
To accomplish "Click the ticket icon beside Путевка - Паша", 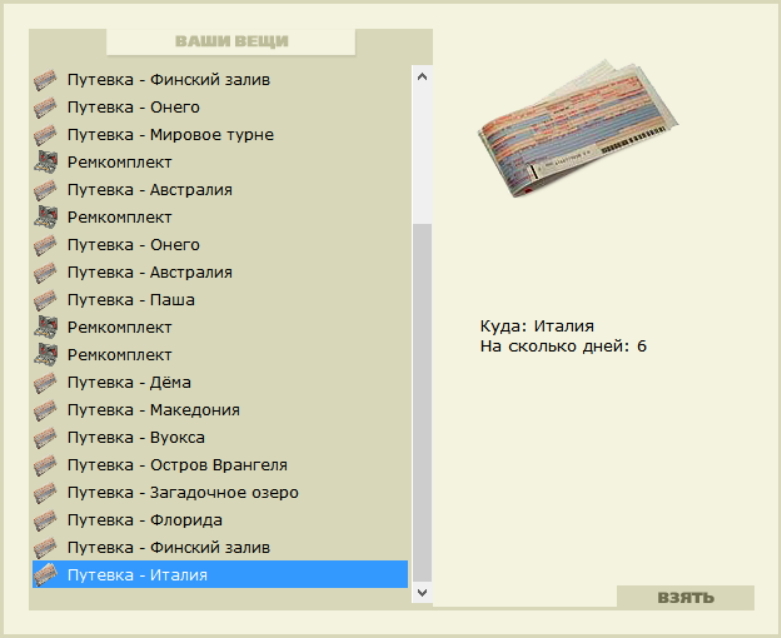I will pyautogui.click(x=45, y=300).
